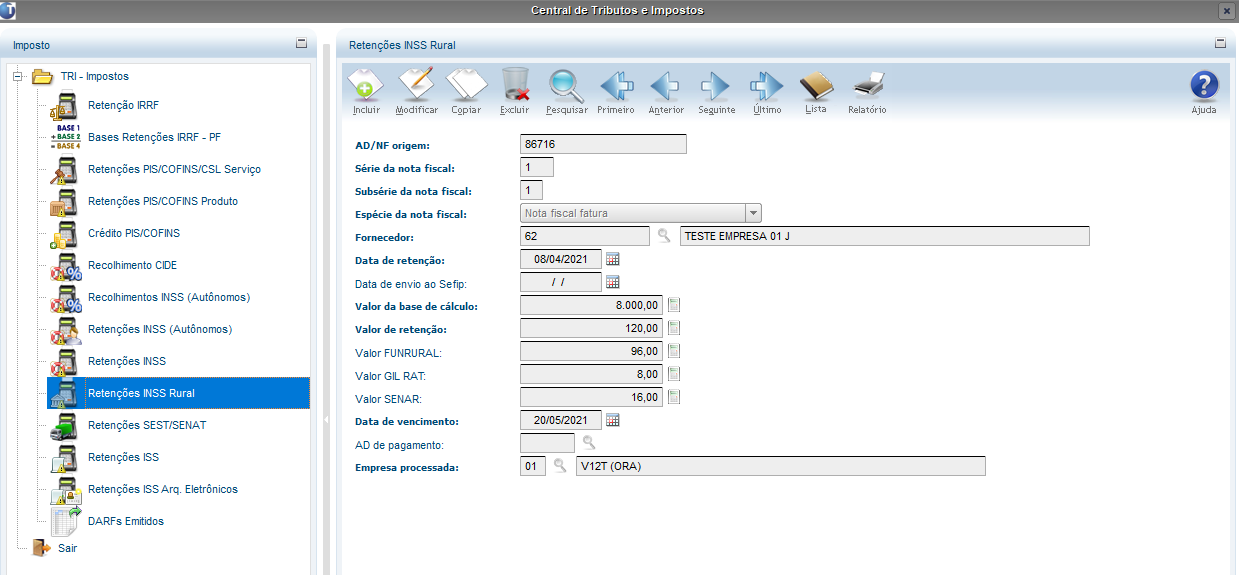Click Fornecedor lookup magnifier

coord(663,236)
